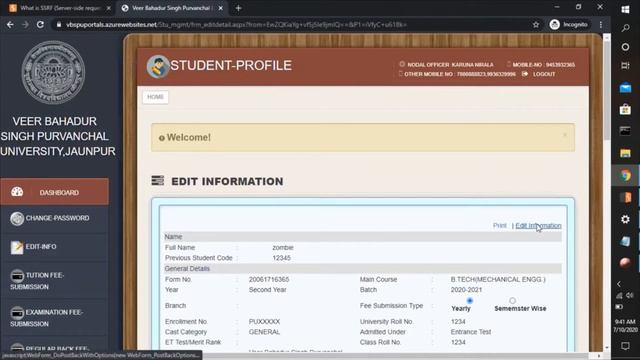Select the Semester Wise radio button
The height and width of the screenshot is (360, 640).
pyautogui.click(x=512, y=301)
